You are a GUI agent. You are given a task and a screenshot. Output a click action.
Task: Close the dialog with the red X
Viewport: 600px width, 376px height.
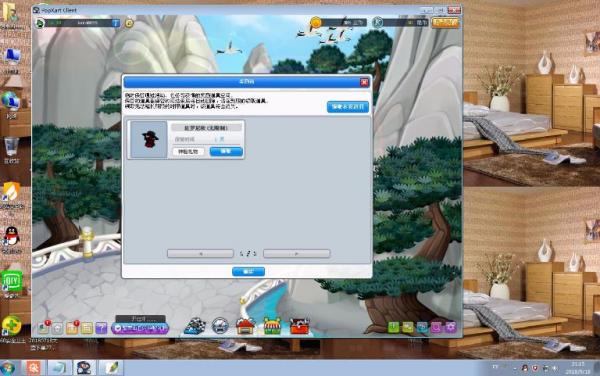point(364,82)
